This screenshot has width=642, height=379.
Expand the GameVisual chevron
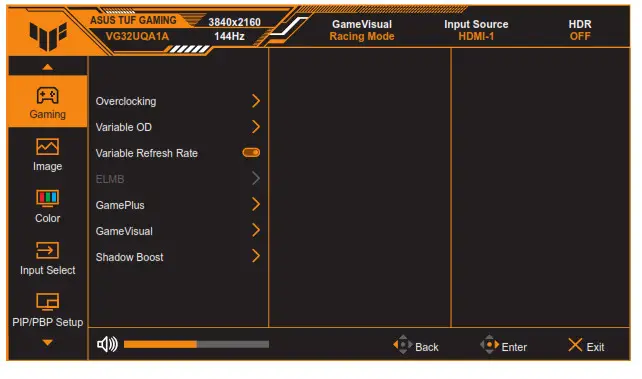256,230
